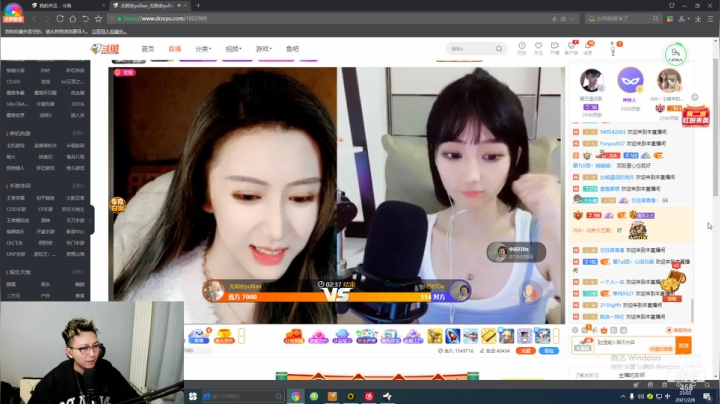720x404 pixels.
Task: Click the browser address bar URL
Action: [165, 19]
